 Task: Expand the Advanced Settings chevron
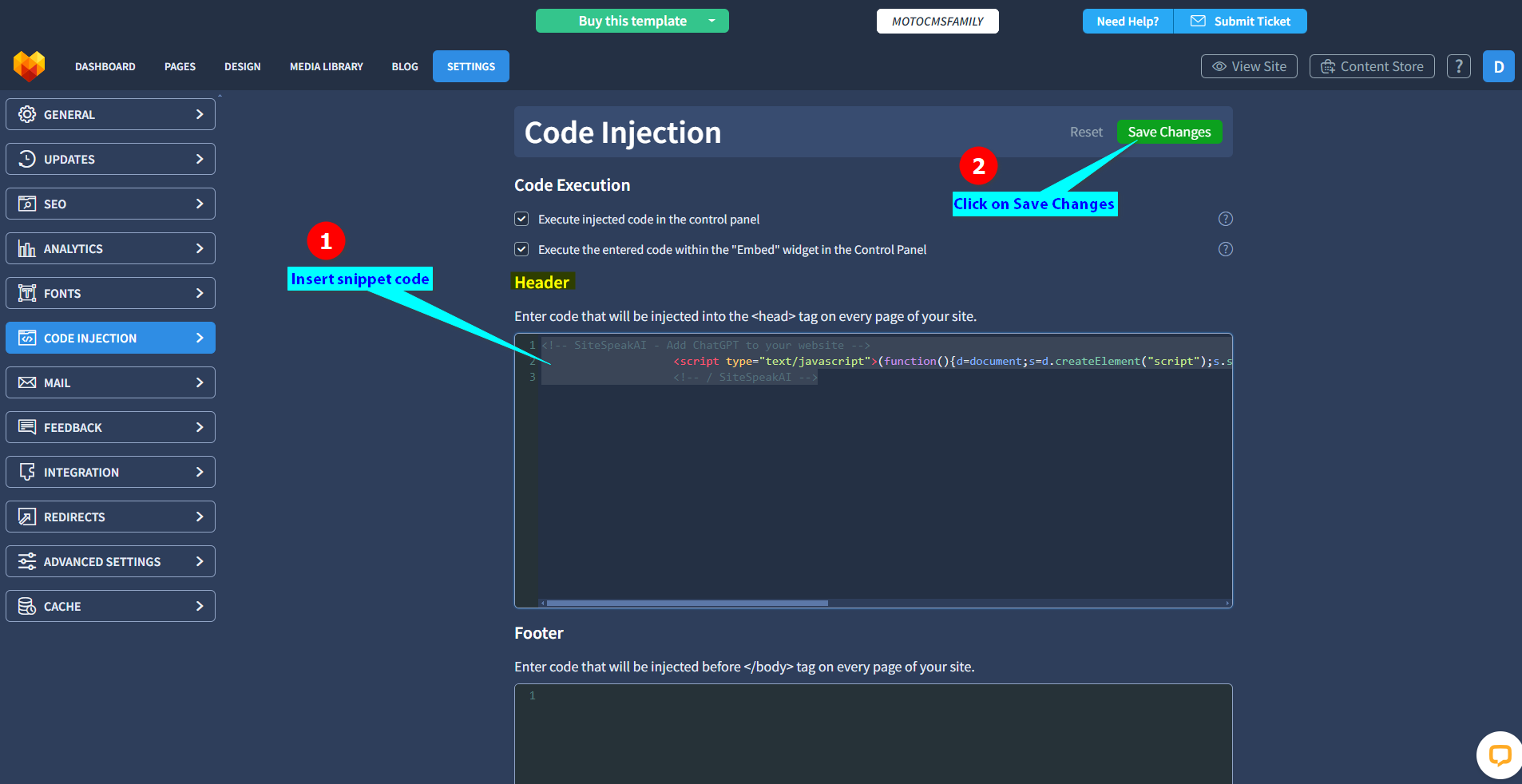(x=200, y=561)
